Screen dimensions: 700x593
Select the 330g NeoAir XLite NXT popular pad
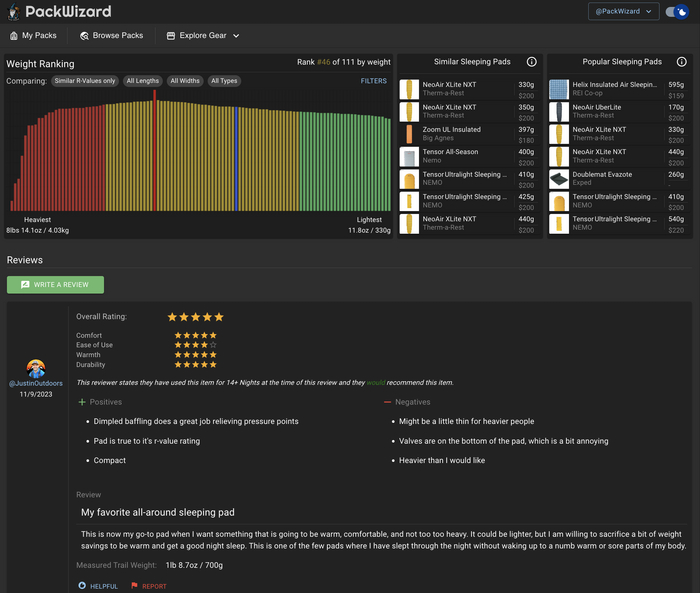pos(619,134)
